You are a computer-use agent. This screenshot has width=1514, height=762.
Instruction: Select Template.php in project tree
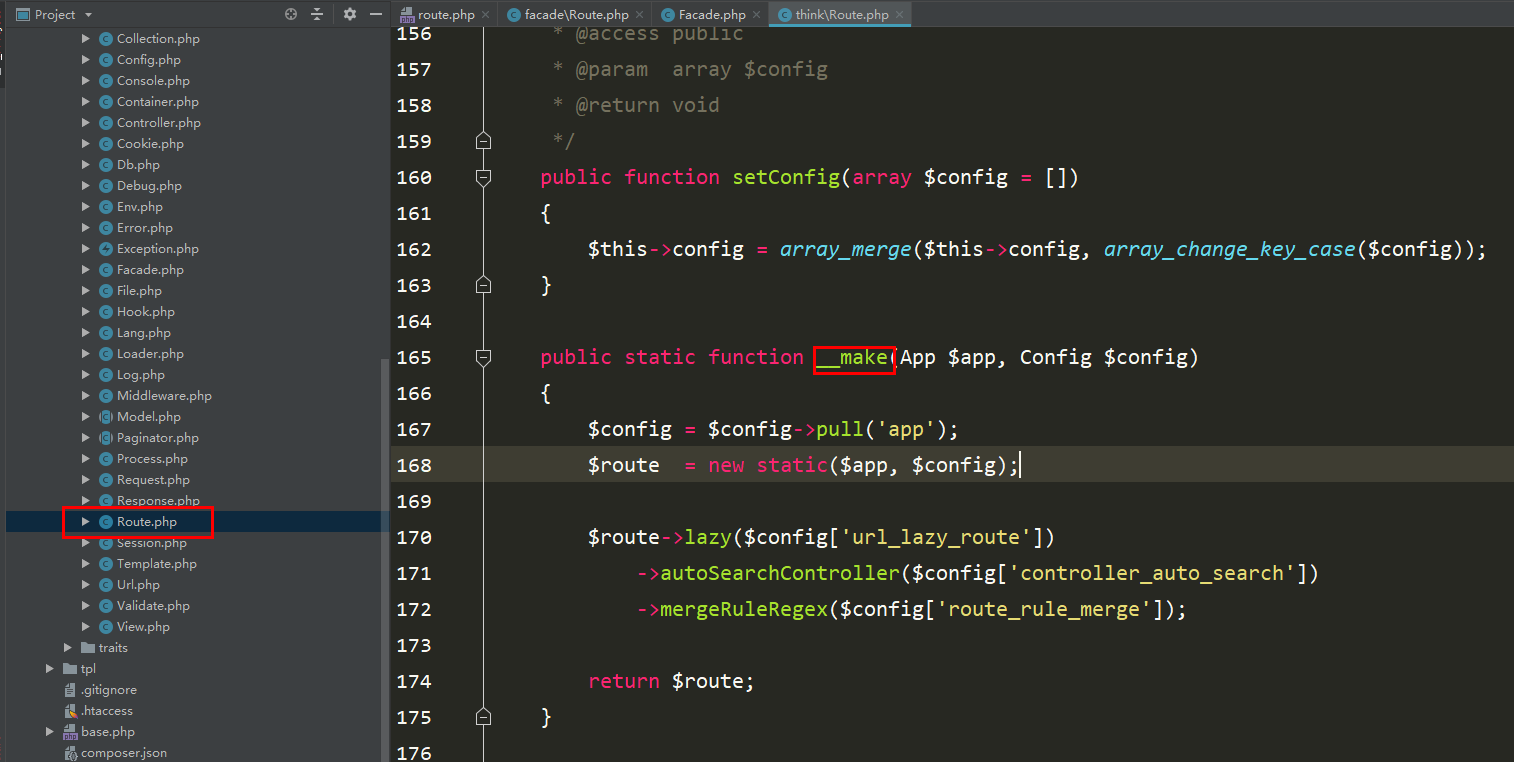point(157,564)
